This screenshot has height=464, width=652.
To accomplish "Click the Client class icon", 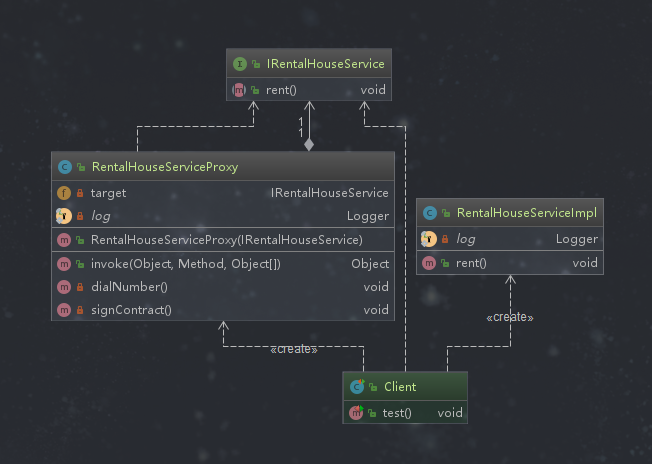I will click(x=356, y=387).
